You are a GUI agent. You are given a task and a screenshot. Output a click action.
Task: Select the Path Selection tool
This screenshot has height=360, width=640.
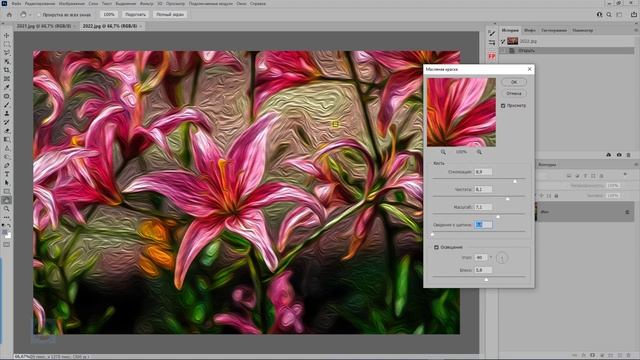tap(7, 182)
